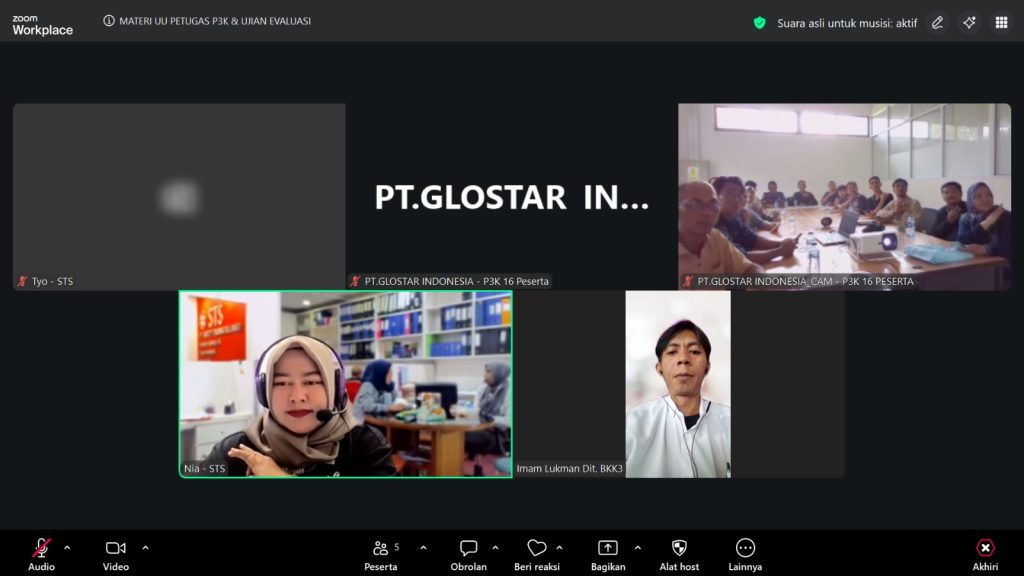Open the annotation pencil icon

click(937, 22)
